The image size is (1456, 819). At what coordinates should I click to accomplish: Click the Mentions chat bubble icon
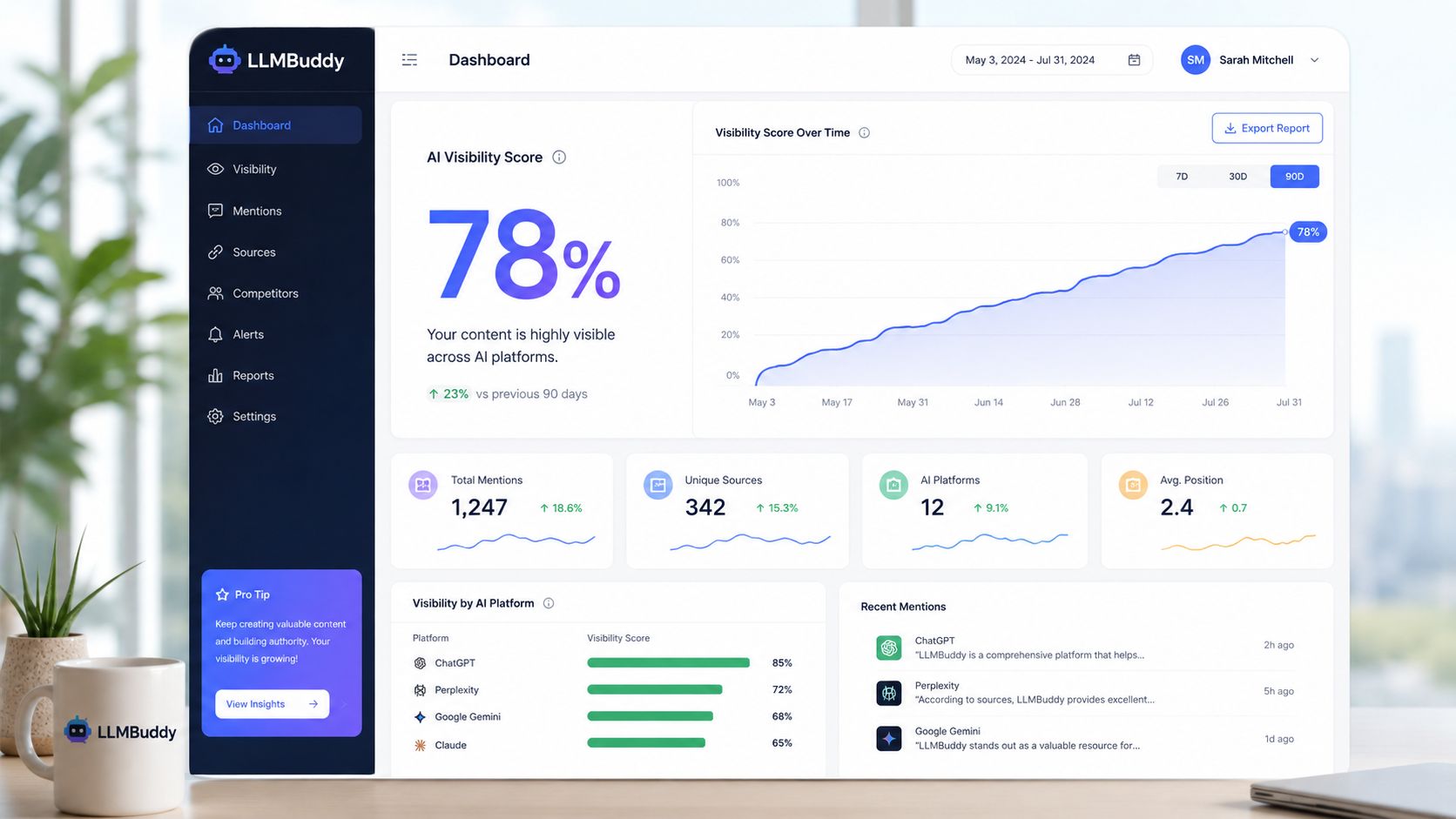point(215,211)
